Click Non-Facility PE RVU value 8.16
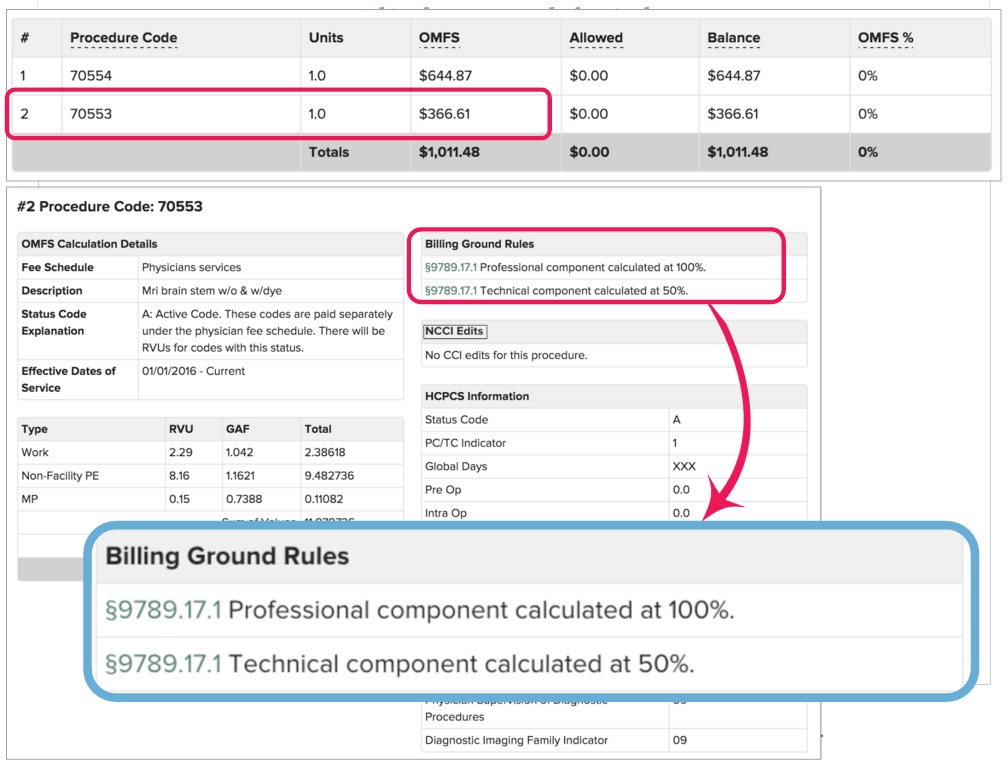 pos(179,476)
